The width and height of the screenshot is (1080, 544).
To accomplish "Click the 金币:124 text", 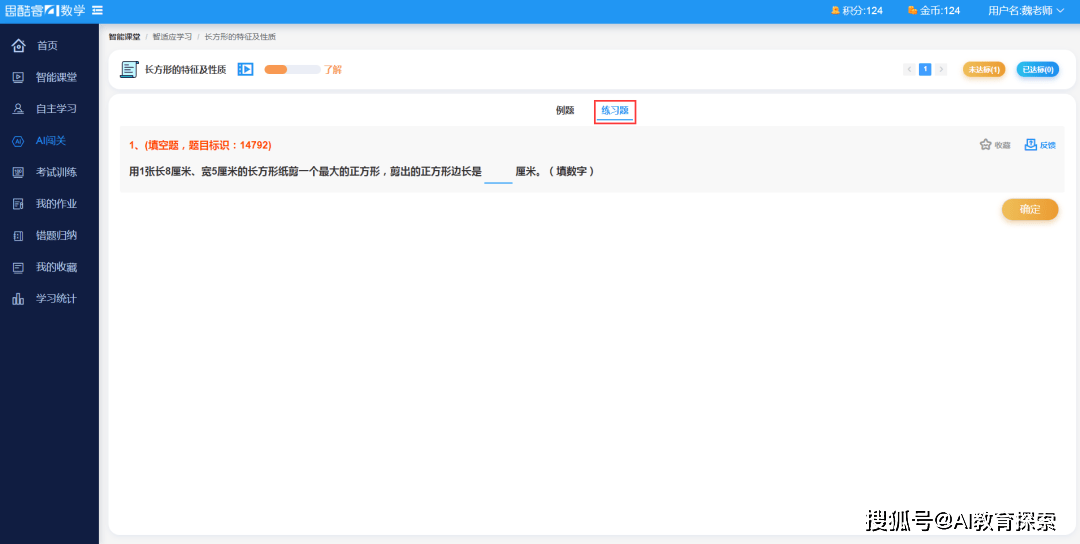I will pyautogui.click(x=940, y=10).
